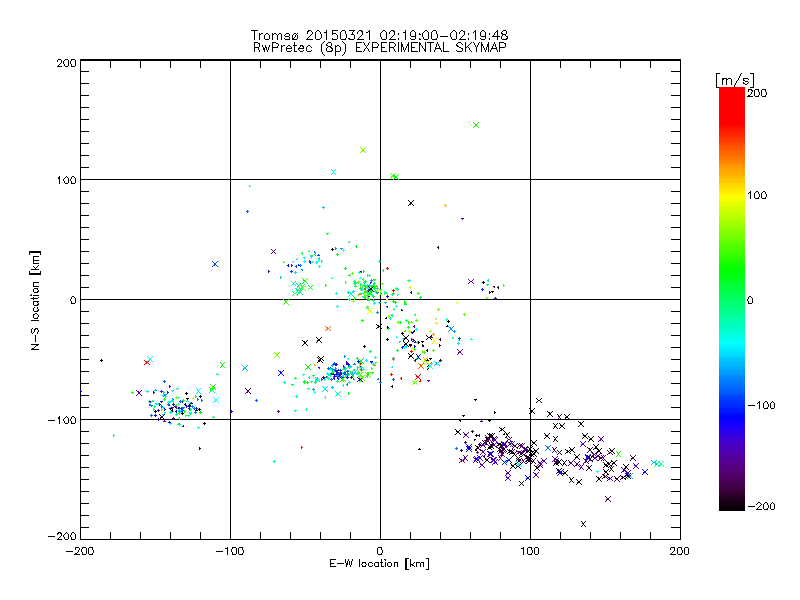Click the black bottom of the velocity colorbar
800x600 pixels.
(x=732, y=504)
